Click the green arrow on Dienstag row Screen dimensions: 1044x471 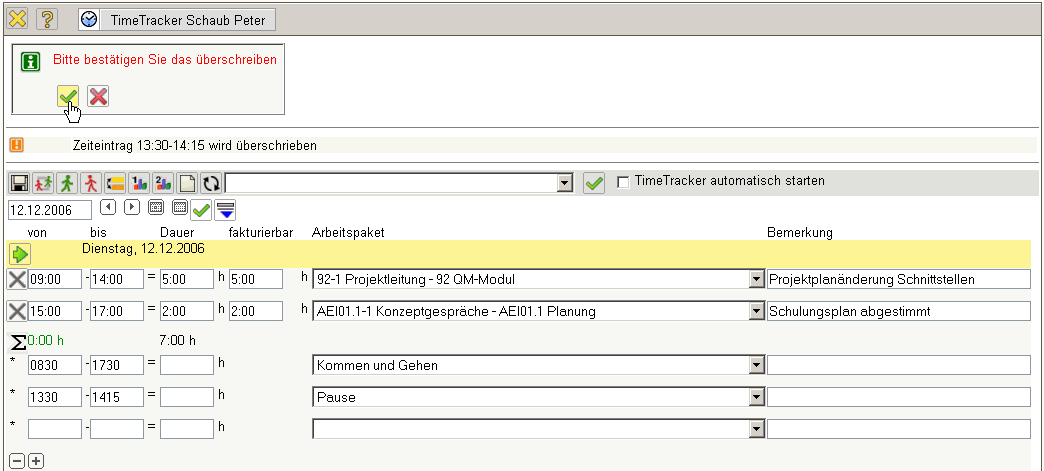tap(20, 254)
